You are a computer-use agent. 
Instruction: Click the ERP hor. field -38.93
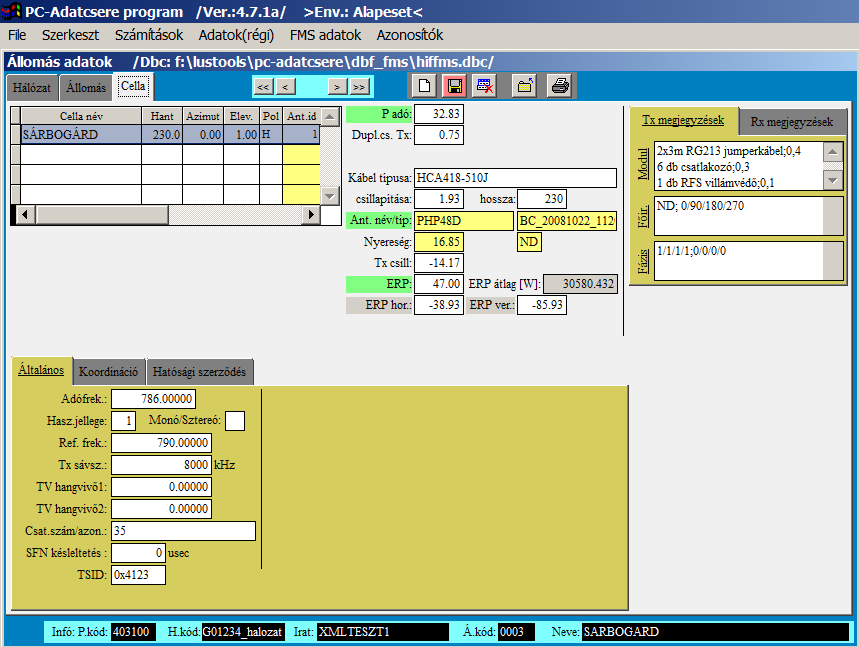[x=439, y=305]
